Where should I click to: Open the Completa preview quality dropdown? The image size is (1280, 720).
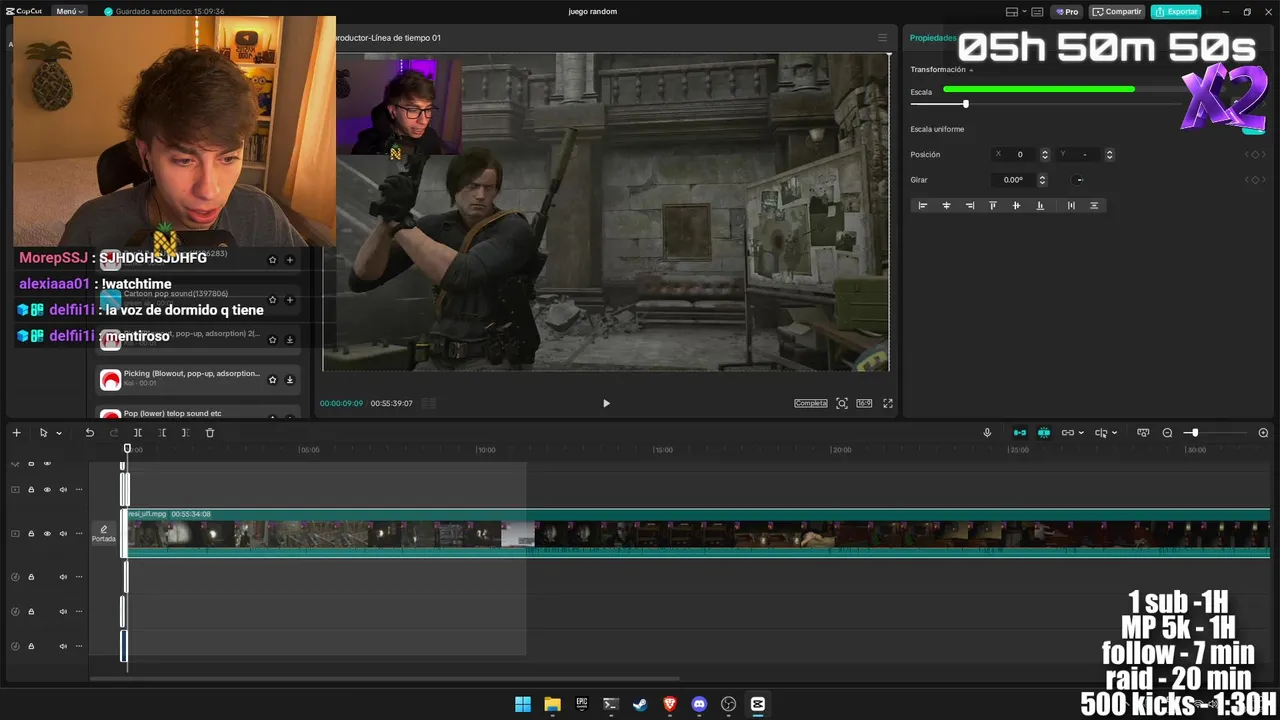pos(811,403)
